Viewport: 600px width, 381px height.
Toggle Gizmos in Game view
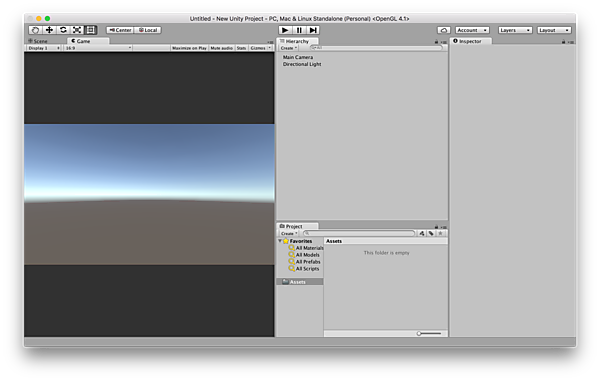pyautogui.click(x=258, y=48)
